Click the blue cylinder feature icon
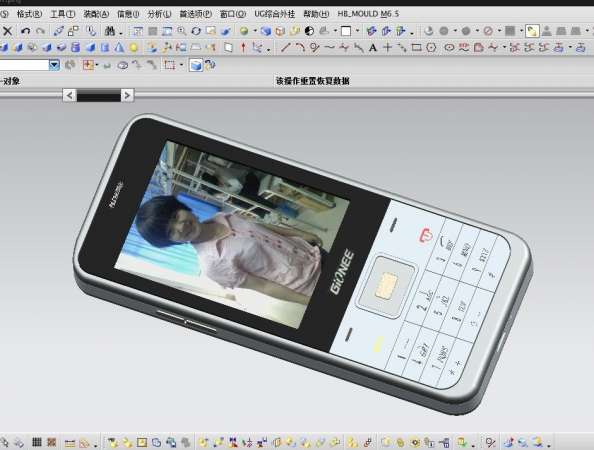Image resolution: width=594 pixels, height=450 pixels. coord(75,48)
